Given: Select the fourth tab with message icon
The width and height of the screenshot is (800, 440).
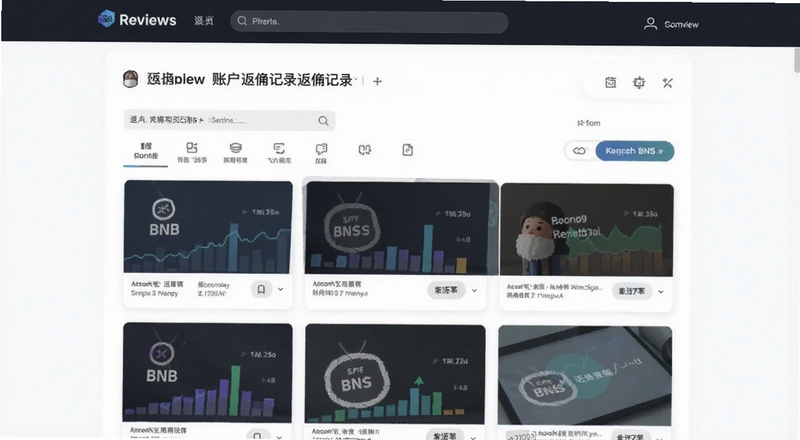Looking at the screenshot, I should pyautogui.click(x=279, y=153).
